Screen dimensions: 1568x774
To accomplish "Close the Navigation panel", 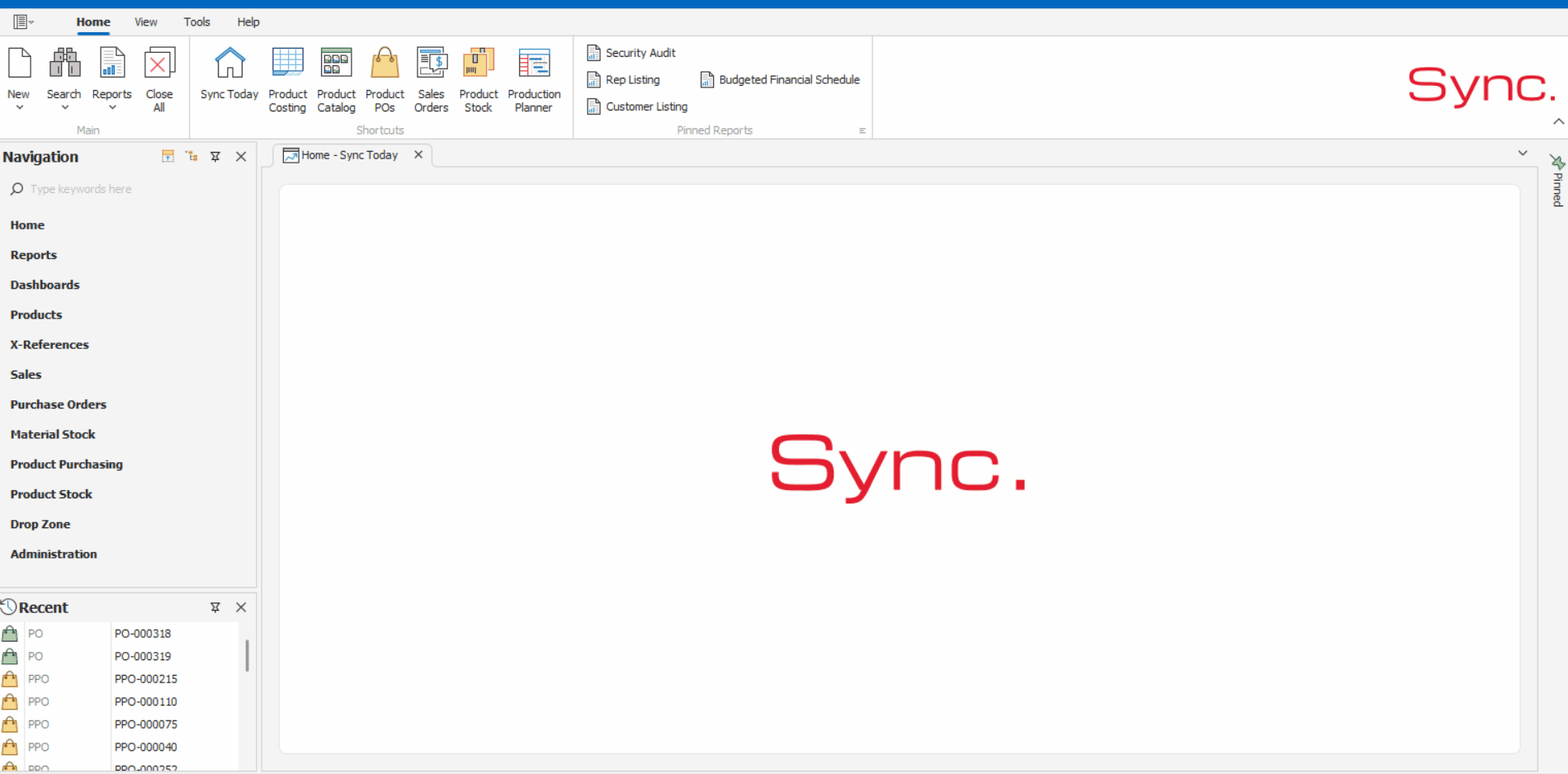I will (241, 156).
